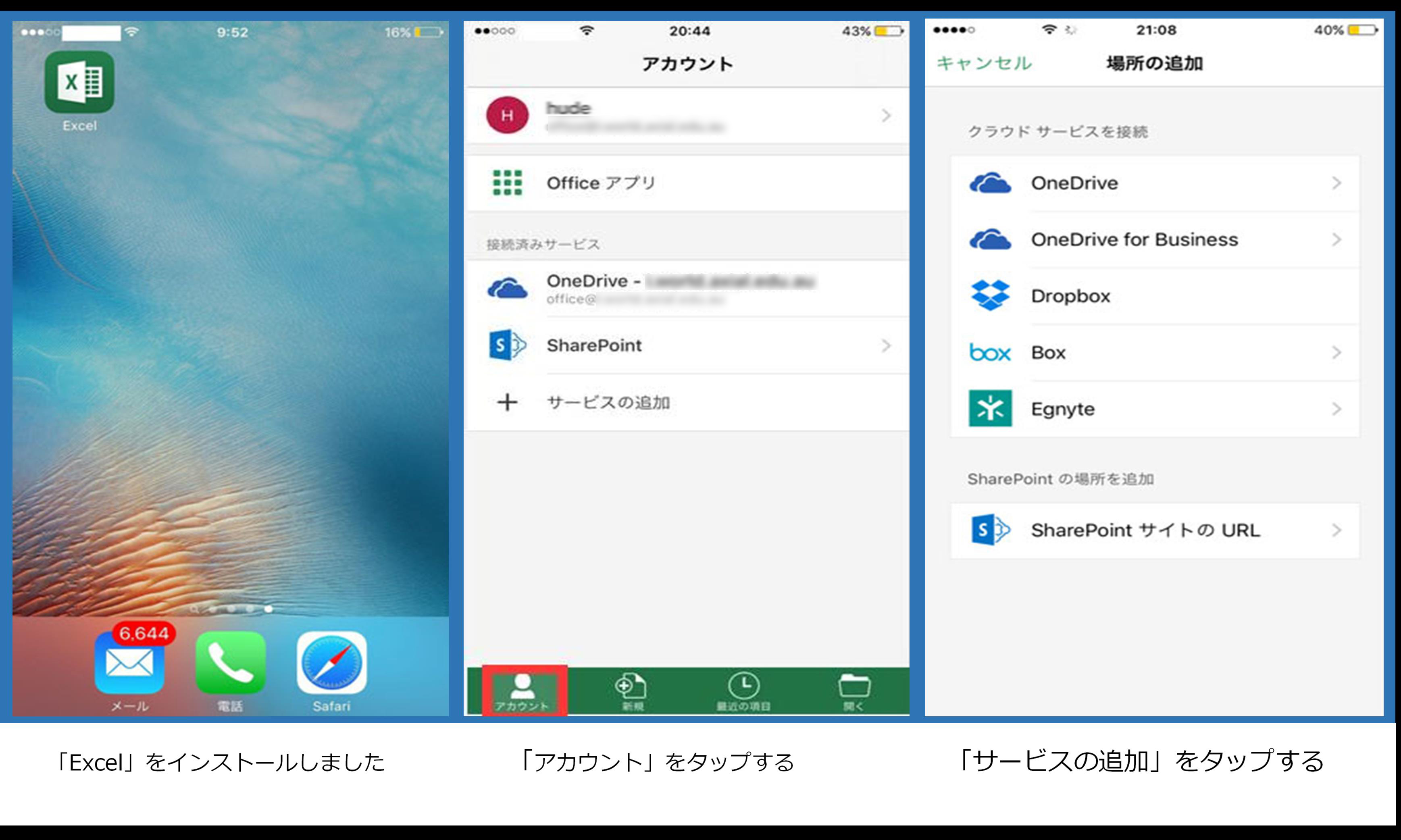
Task: Open the Excel app on home screen
Action: click(x=79, y=82)
